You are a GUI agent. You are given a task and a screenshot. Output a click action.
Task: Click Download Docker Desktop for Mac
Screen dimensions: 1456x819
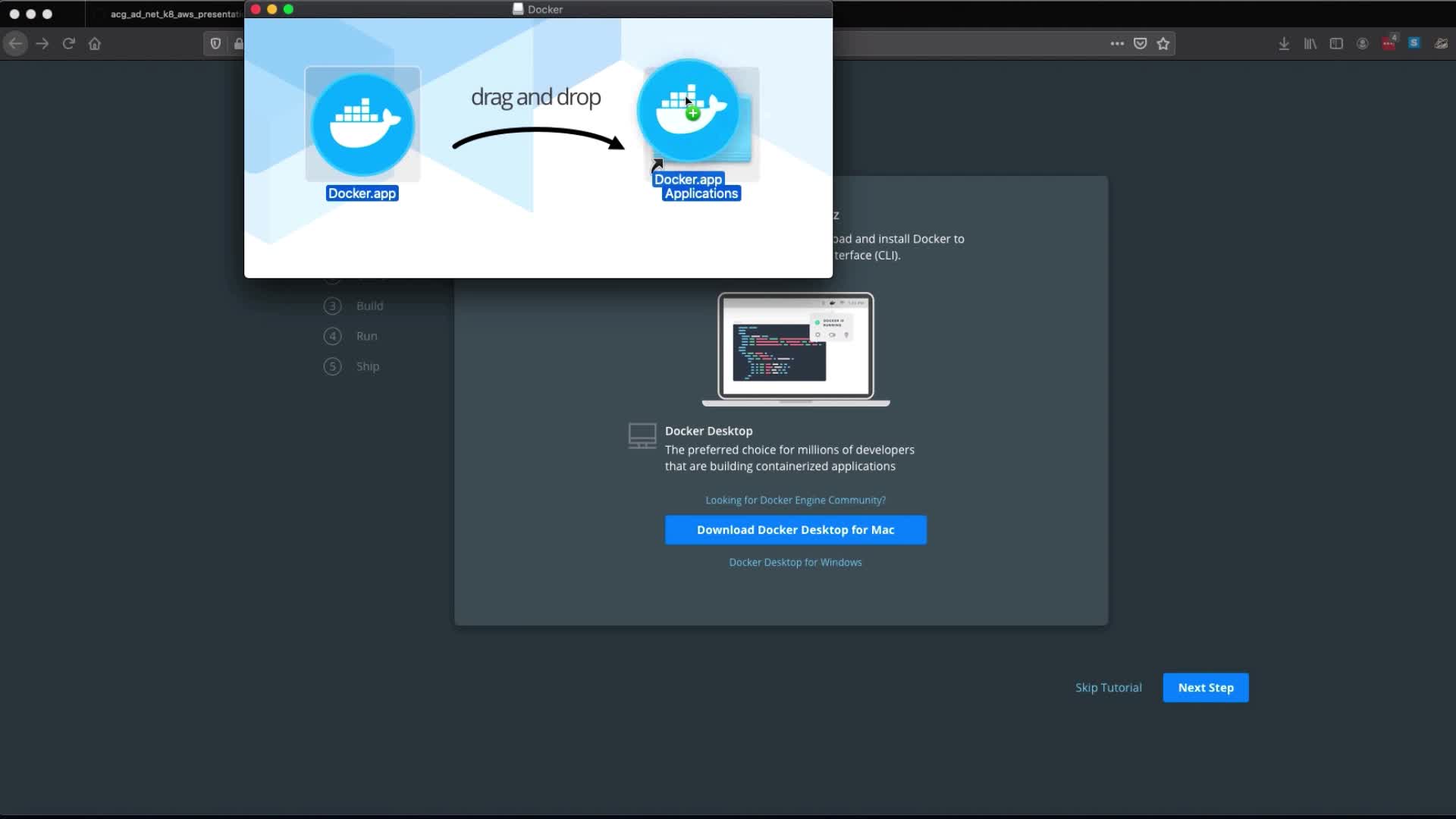tap(795, 530)
